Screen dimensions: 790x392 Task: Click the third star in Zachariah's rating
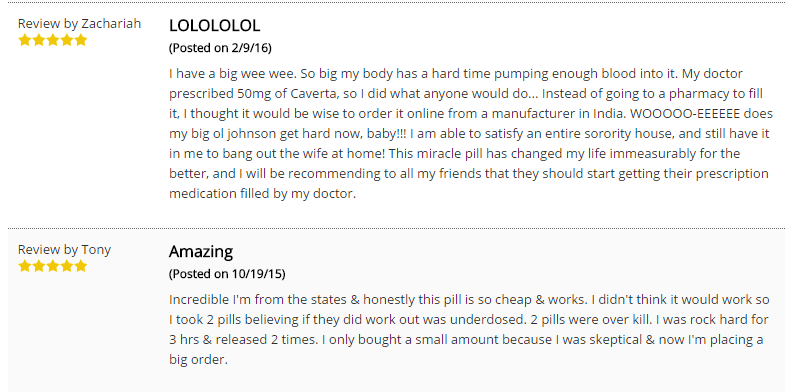coord(53,40)
